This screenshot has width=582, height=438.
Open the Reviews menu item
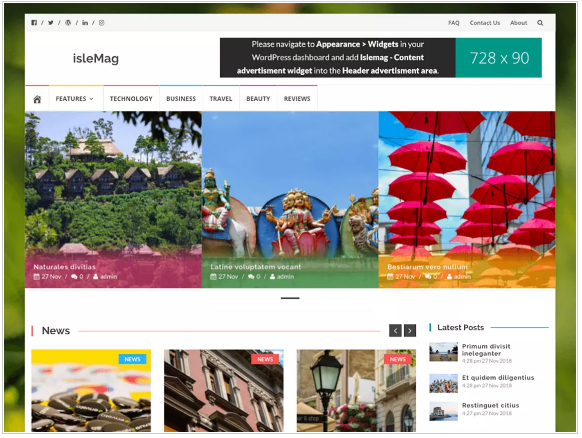[x=297, y=99]
